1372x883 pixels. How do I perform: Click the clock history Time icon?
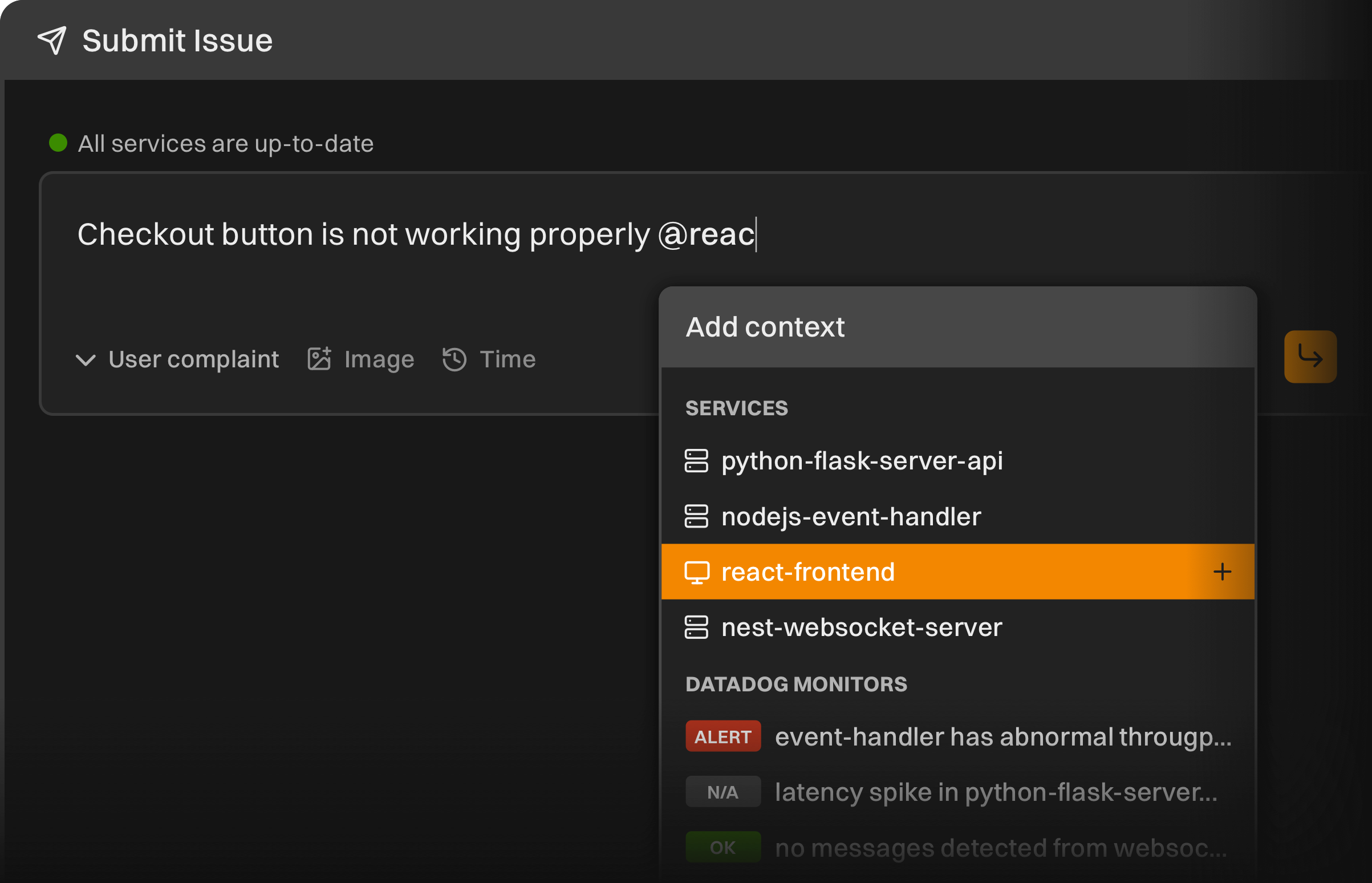point(454,359)
